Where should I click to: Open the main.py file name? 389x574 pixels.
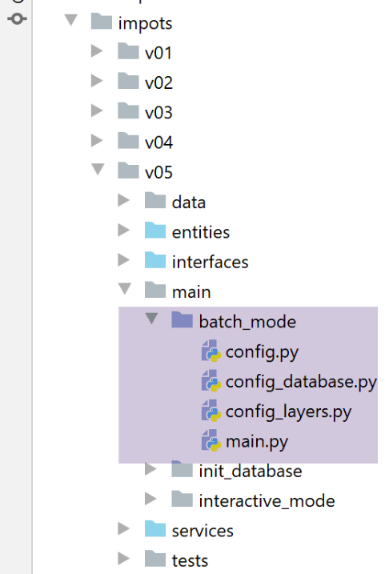click(257, 443)
